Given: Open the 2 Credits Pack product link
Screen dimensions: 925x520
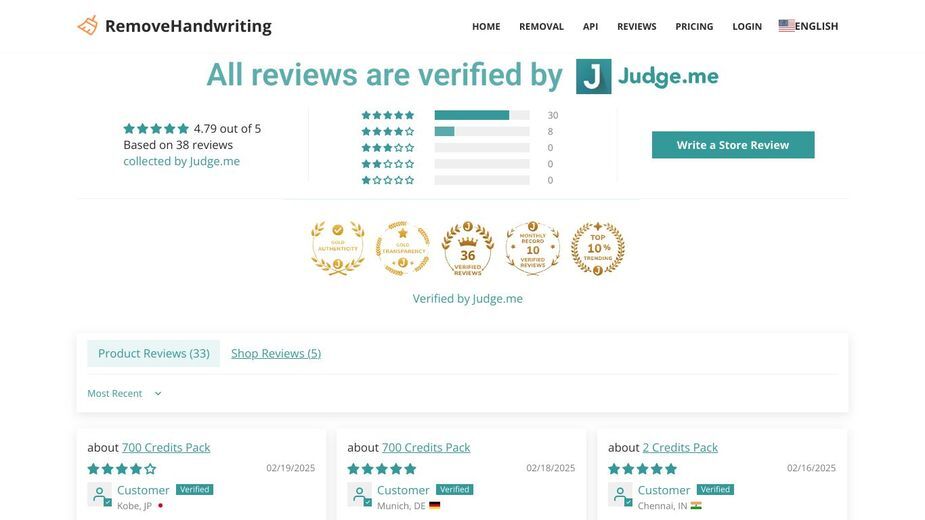Looking at the screenshot, I should coord(680,447).
